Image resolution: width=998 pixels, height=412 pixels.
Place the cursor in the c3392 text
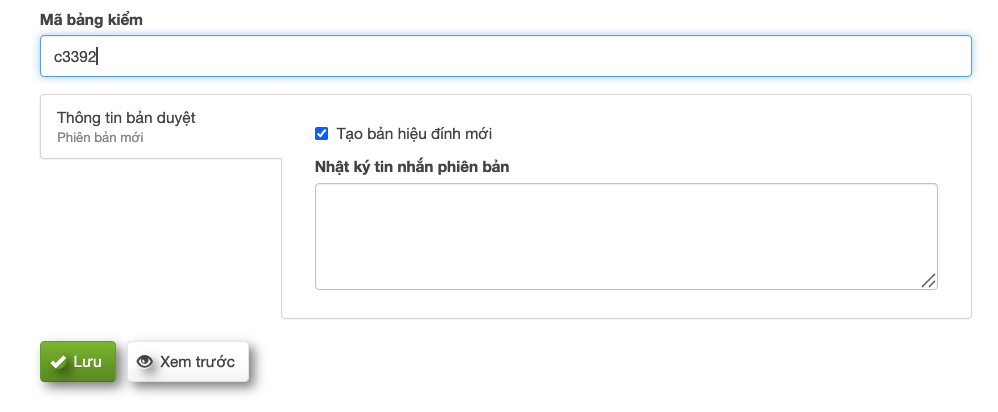[75, 57]
